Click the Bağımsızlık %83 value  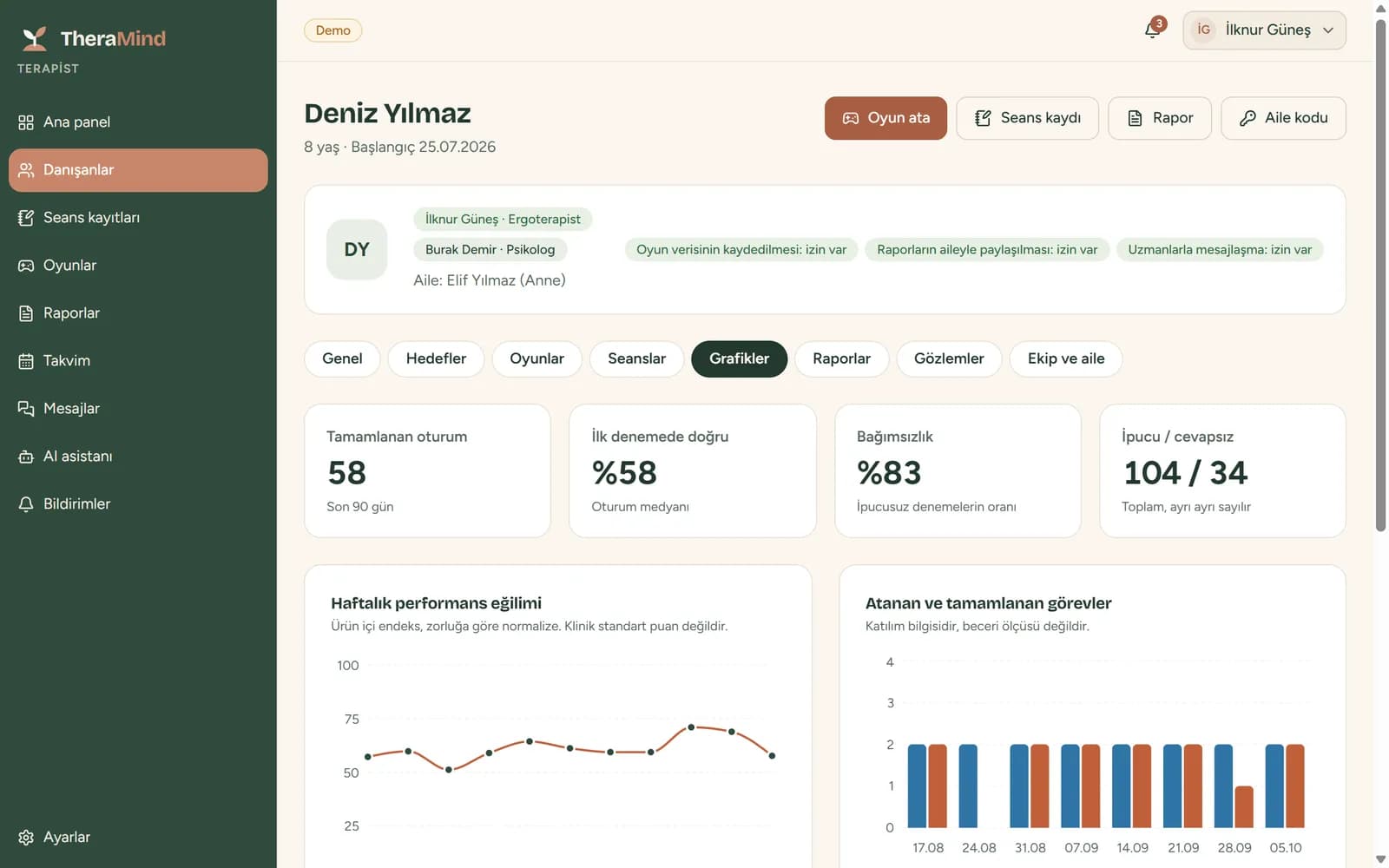(x=889, y=473)
